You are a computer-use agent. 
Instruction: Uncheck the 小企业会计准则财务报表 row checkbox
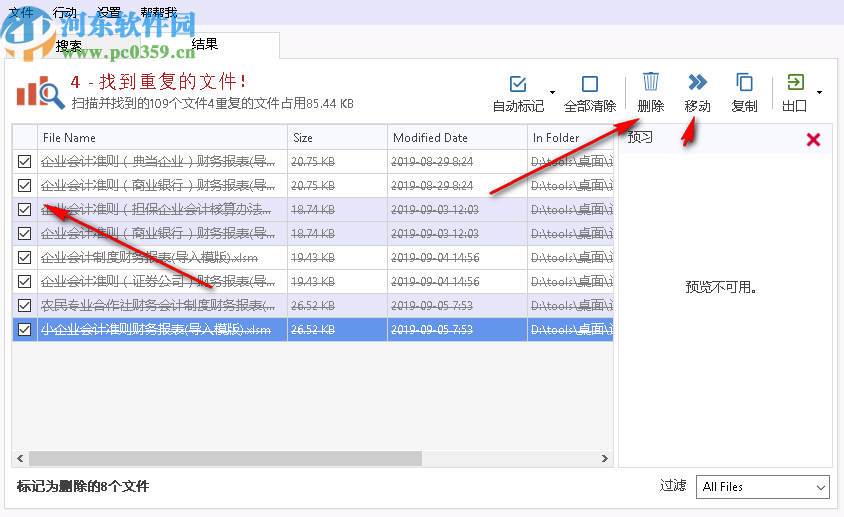tap(24, 329)
